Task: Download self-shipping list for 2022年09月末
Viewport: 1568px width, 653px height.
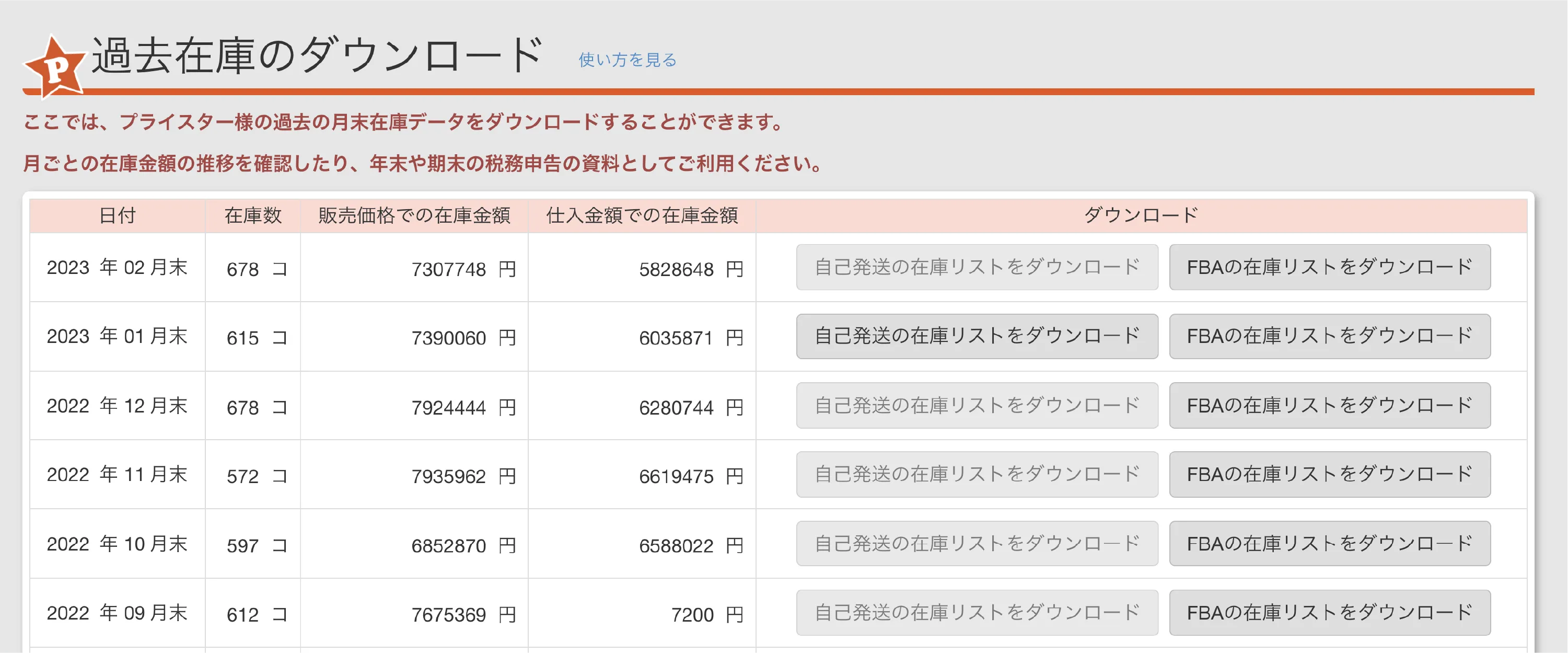Action: [977, 613]
